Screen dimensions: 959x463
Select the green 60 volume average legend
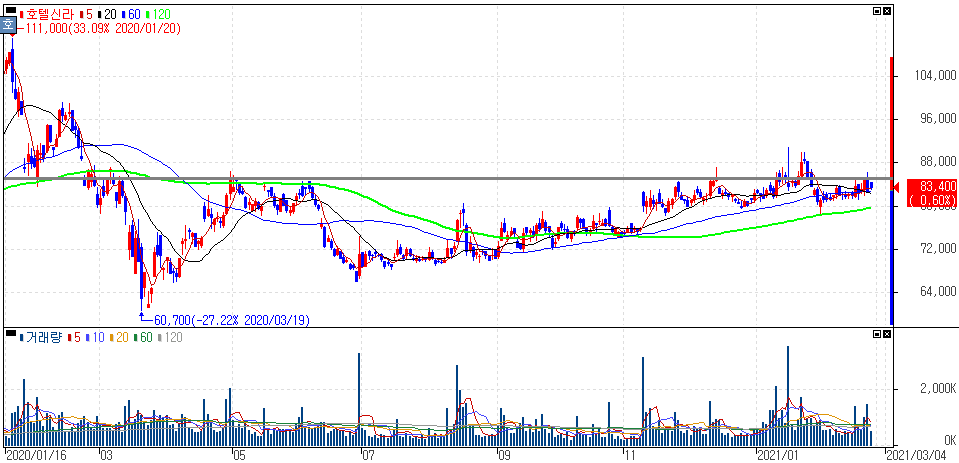[x=143, y=337]
